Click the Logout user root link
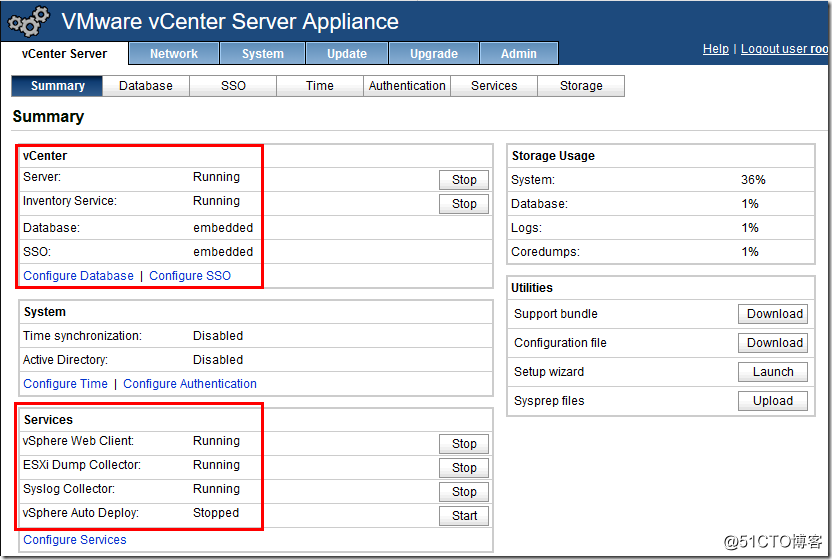Image resolution: width=832 pixels, height=560 pixels. (785, 49)
